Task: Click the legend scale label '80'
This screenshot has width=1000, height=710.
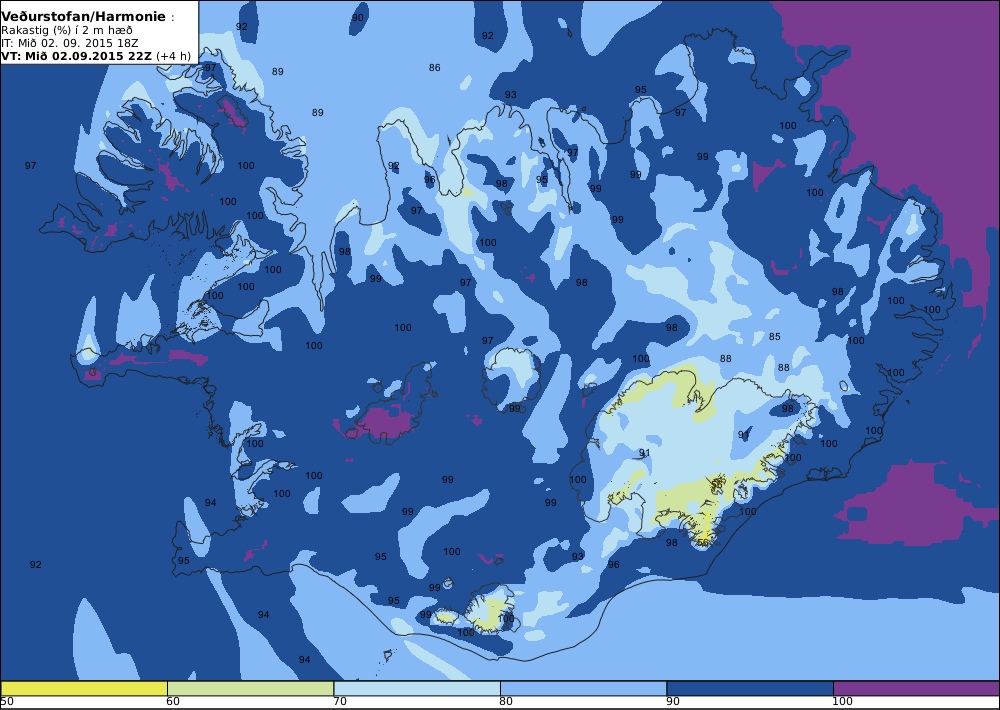Action: point(506,702)
